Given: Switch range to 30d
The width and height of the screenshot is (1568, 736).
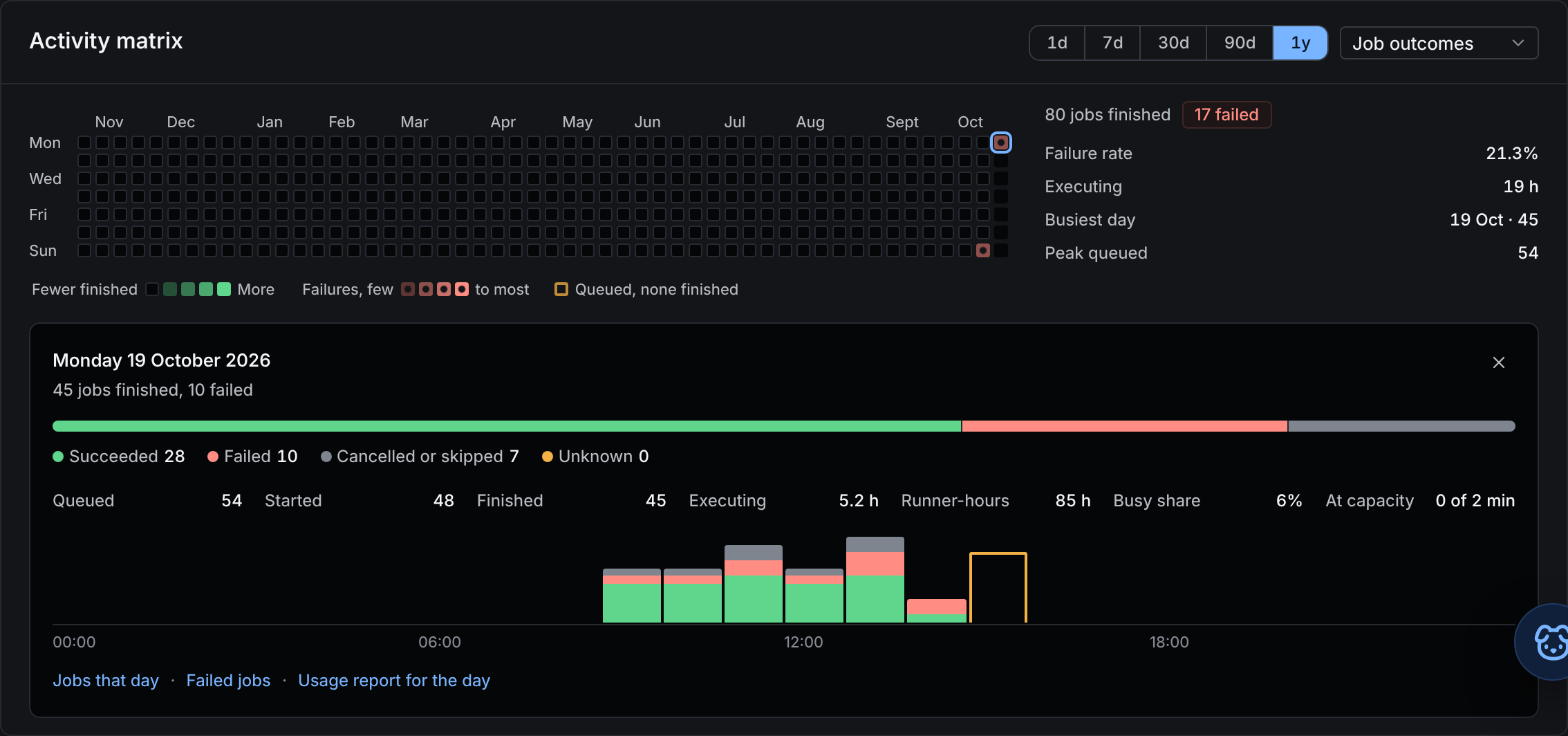Looking at the screenshot, I should (x=1173, y=43).
